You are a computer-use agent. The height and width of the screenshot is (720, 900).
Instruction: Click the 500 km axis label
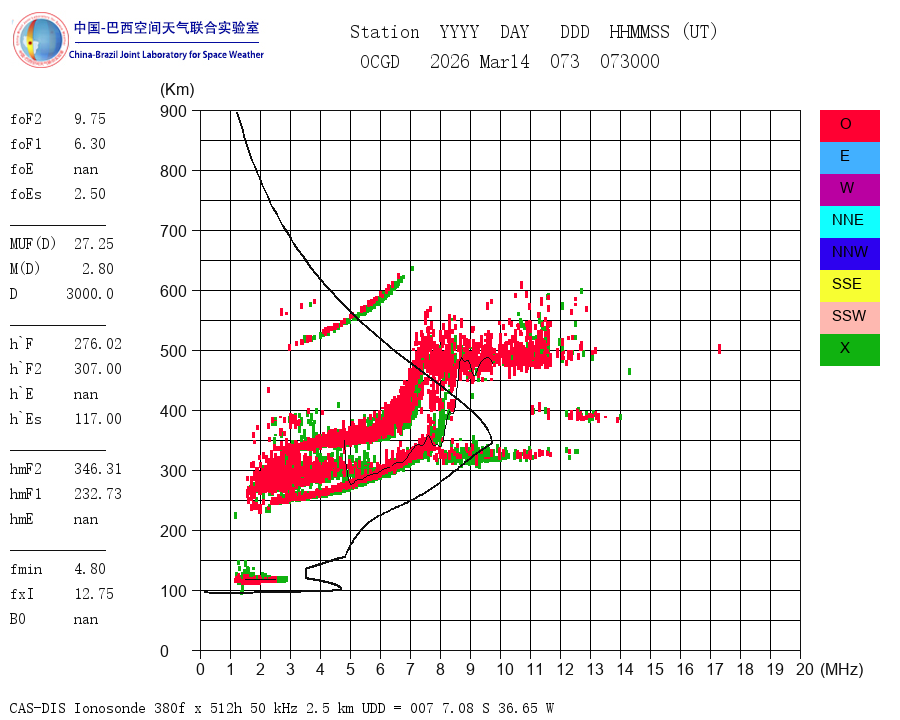click(173, 351)
